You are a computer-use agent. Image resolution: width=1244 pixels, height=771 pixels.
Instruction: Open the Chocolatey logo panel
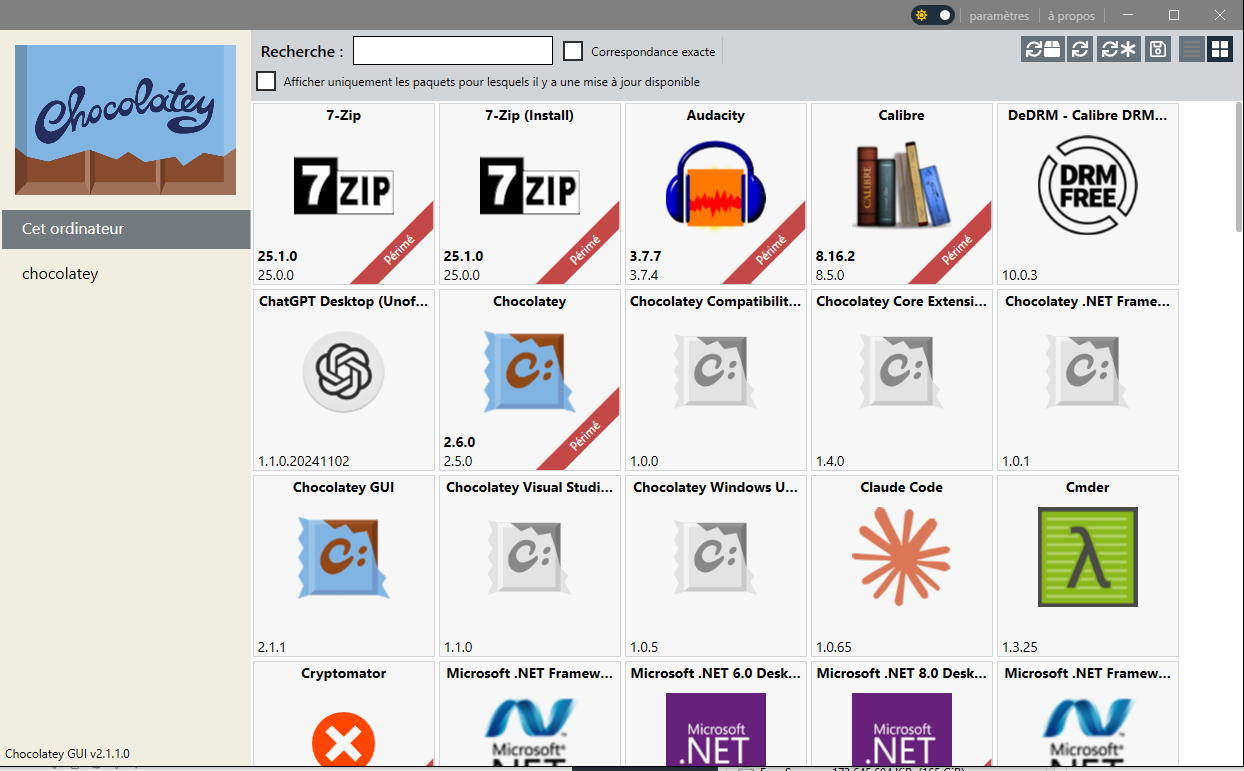(x=124, y=119)
